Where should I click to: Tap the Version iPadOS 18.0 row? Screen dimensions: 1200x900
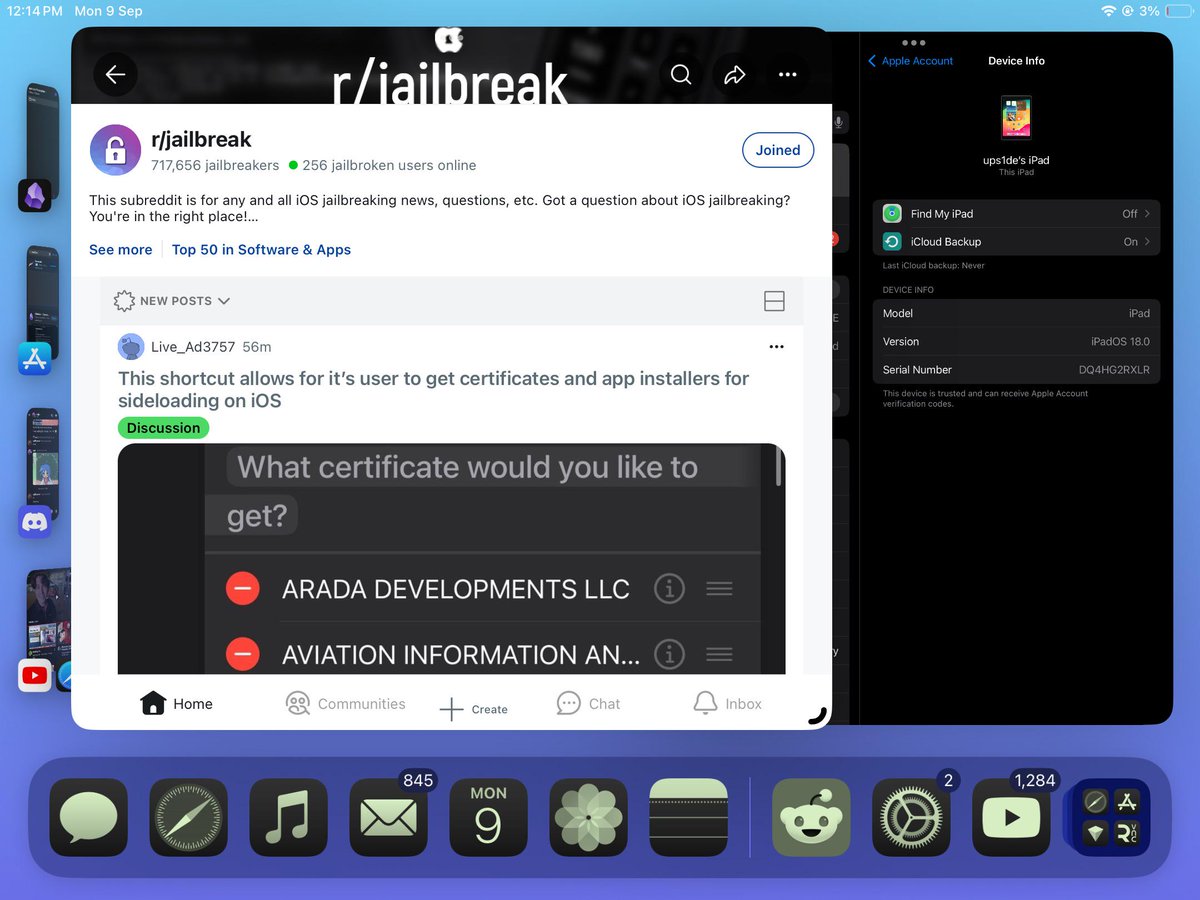click(x=1017, y=341)
